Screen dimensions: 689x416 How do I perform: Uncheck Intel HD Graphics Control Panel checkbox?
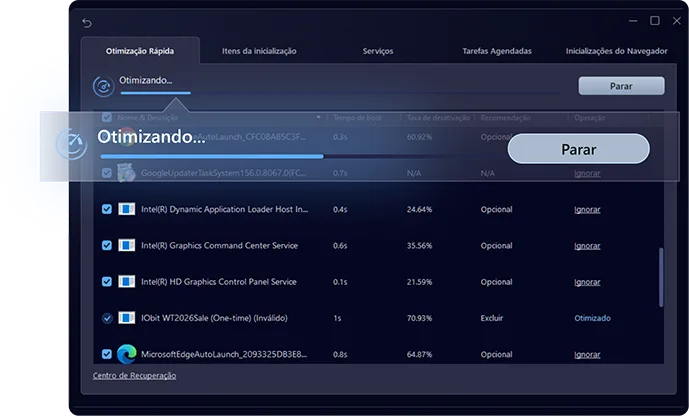point(107,282)
